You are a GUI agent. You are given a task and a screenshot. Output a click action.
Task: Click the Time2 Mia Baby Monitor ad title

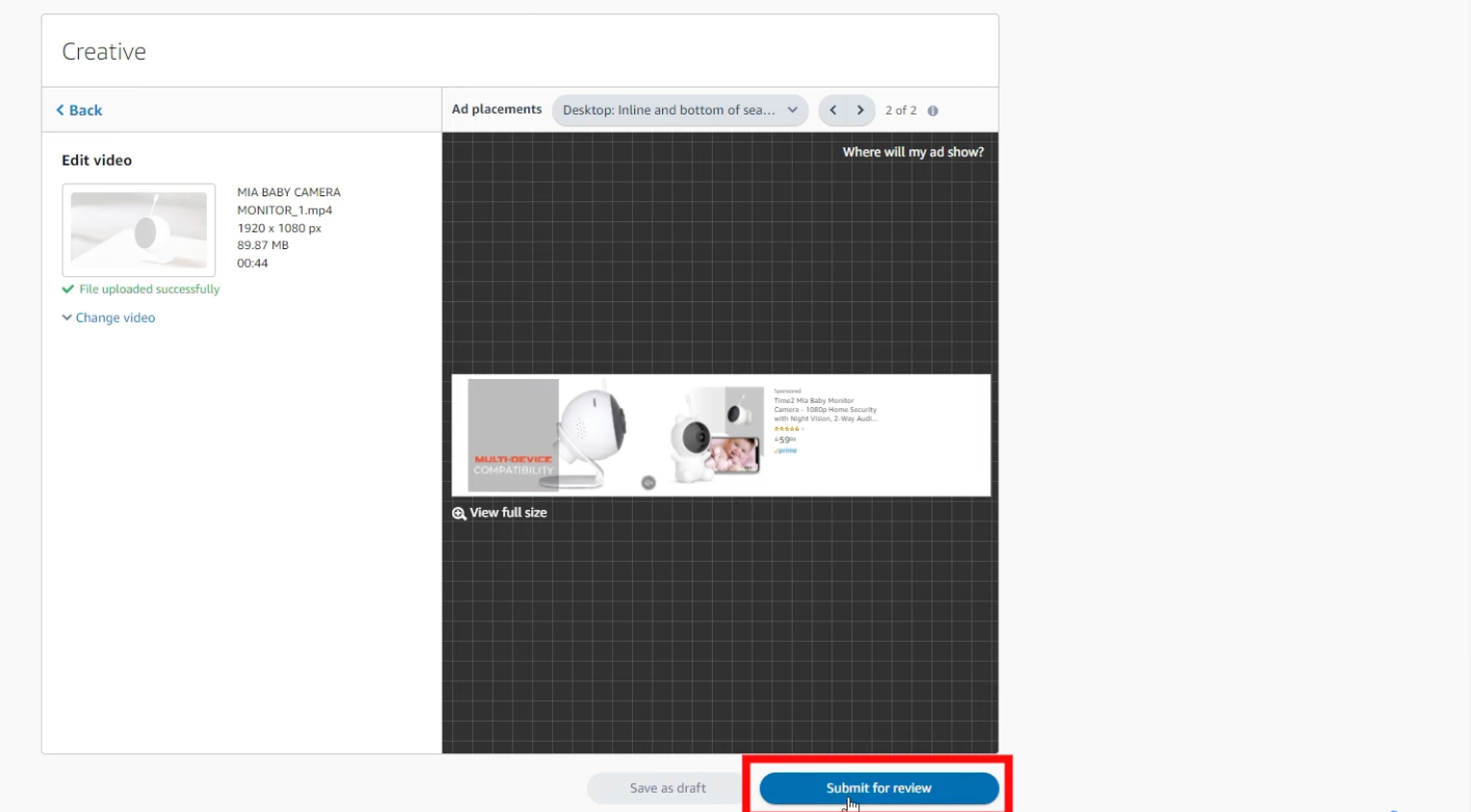(825, 409)
